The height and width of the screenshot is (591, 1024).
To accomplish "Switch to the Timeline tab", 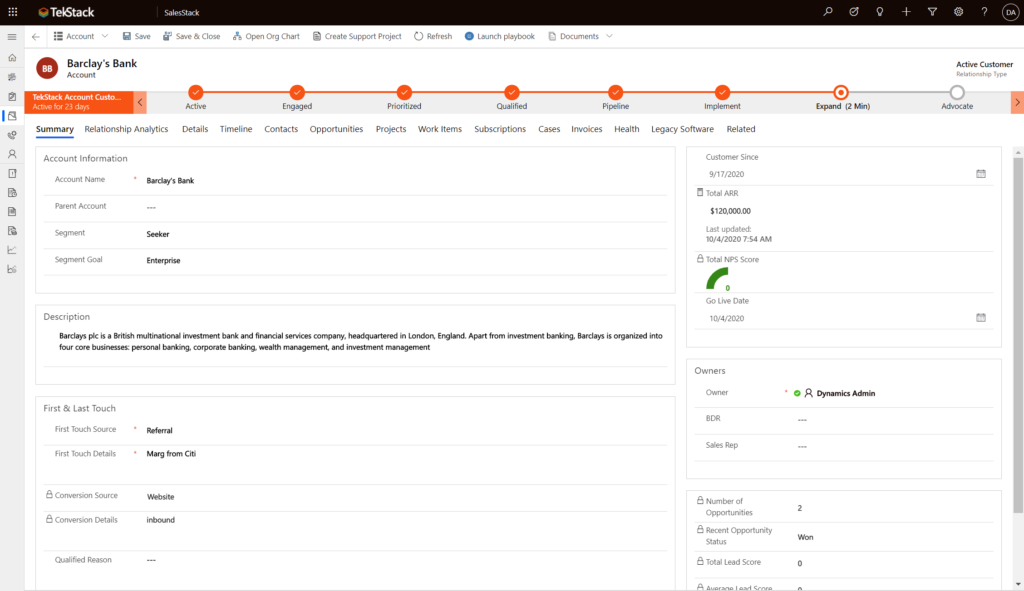I will click(x=236, y=129).
